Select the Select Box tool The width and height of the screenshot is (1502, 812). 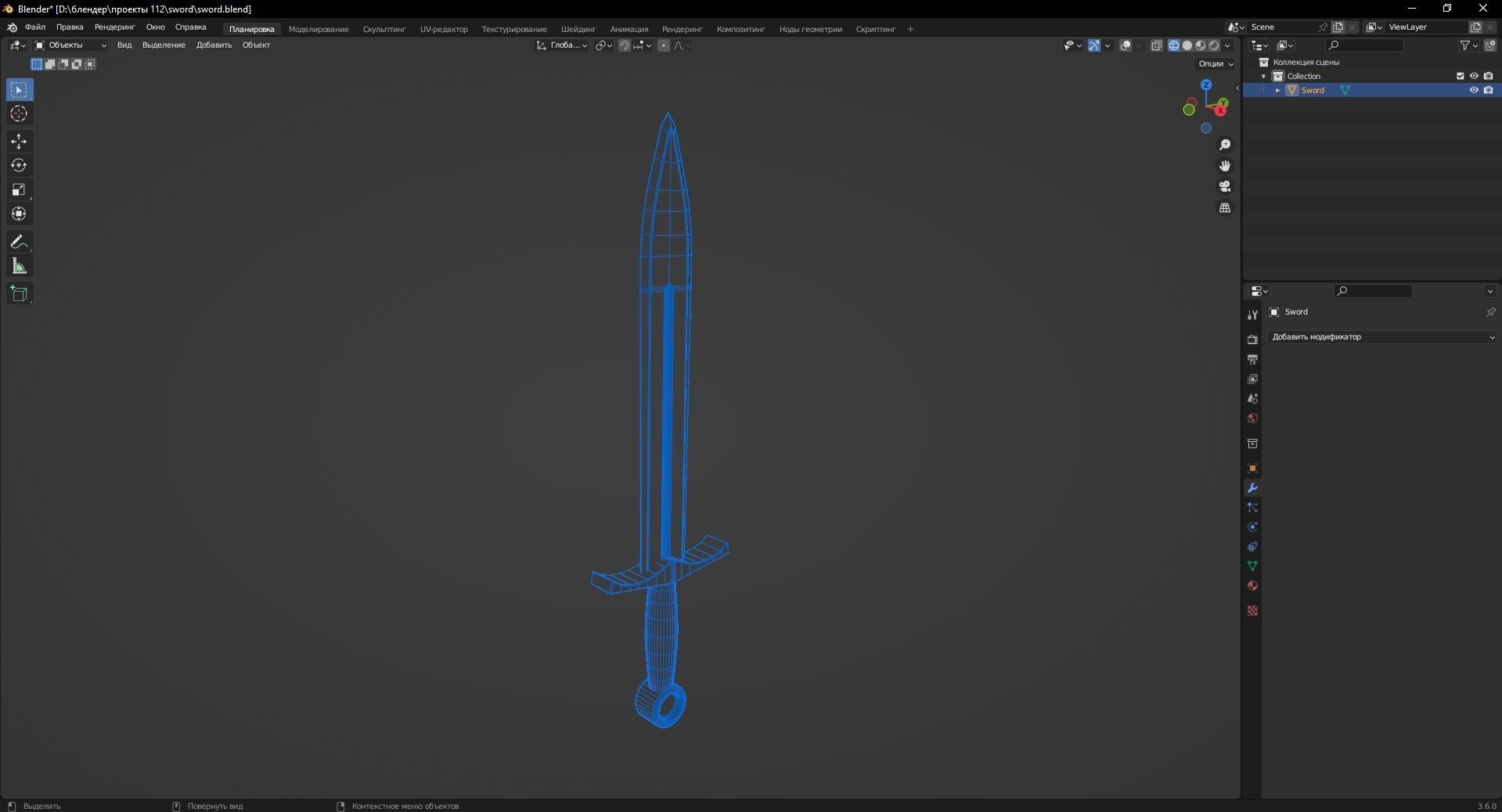coord(20,90)
